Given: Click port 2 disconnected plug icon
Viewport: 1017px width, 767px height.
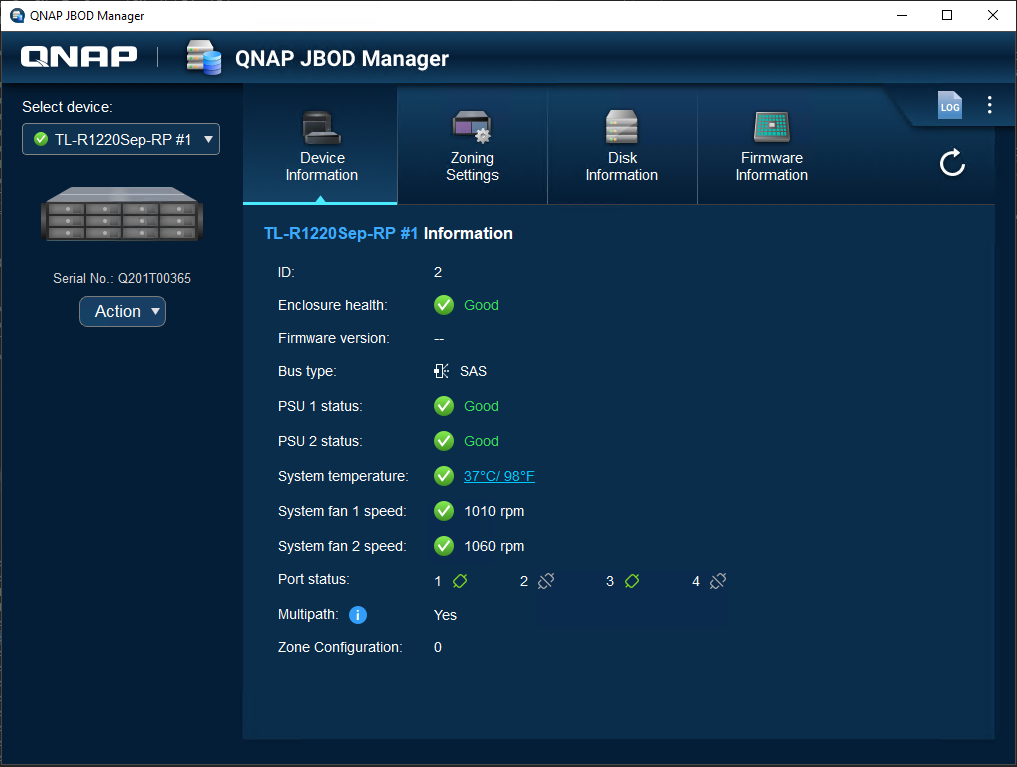Looking at the screenshot, I should click(546, 581).
